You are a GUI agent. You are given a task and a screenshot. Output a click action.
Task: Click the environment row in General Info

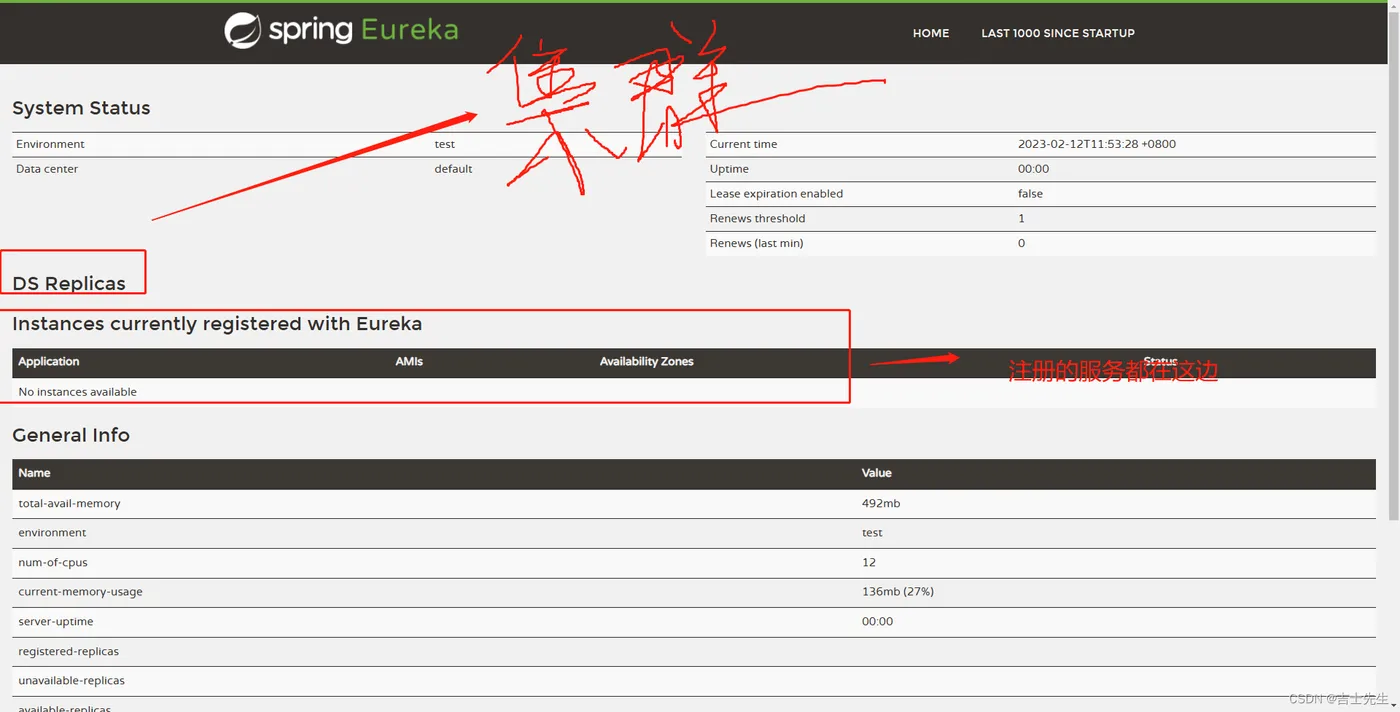click(x=694, y=533)
